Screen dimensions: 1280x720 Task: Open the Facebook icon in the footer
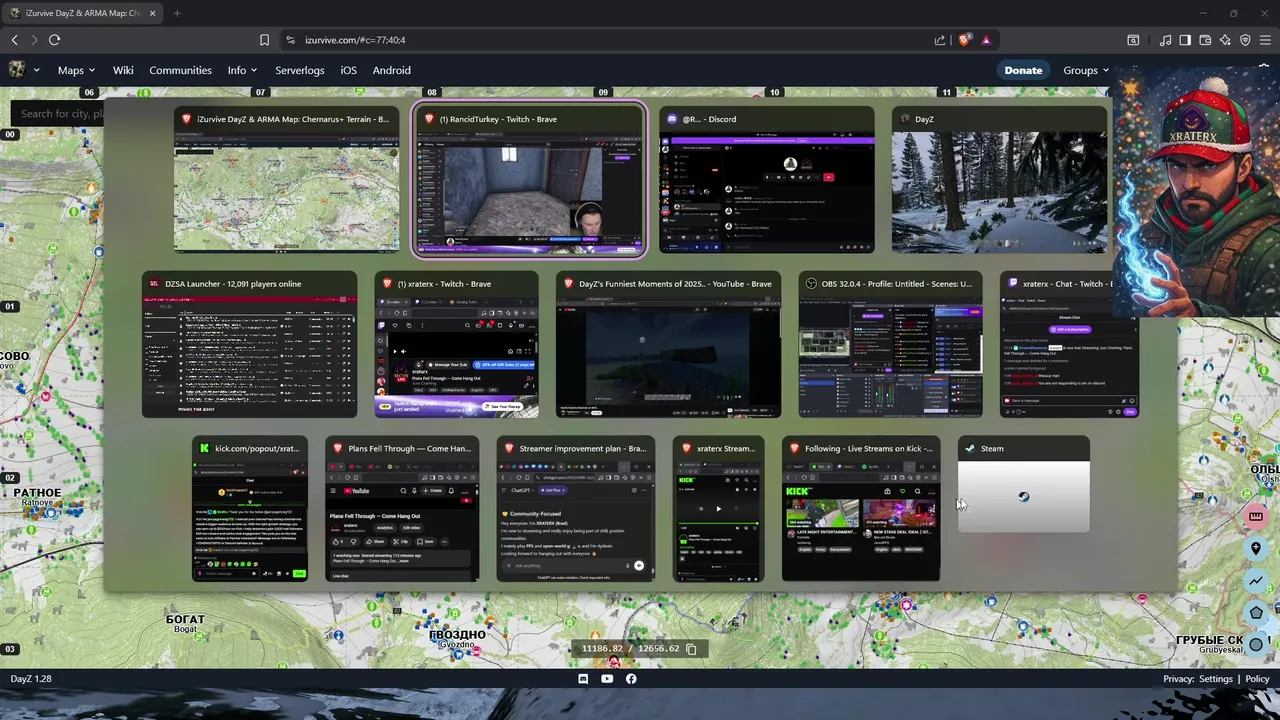coord(631,679)
